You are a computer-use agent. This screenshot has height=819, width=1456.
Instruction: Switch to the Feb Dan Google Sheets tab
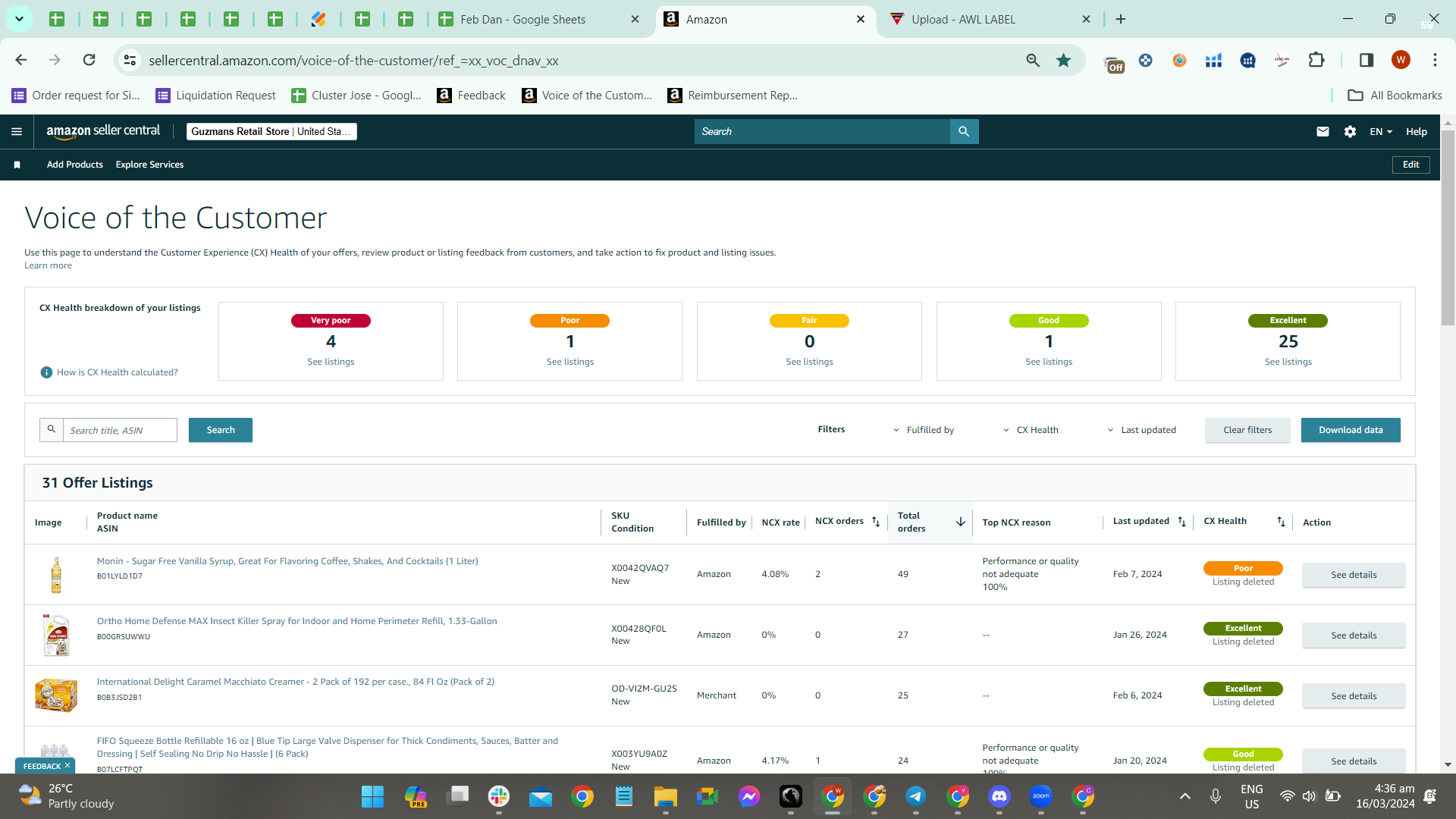pyautogui.click(x=540, y=19)
